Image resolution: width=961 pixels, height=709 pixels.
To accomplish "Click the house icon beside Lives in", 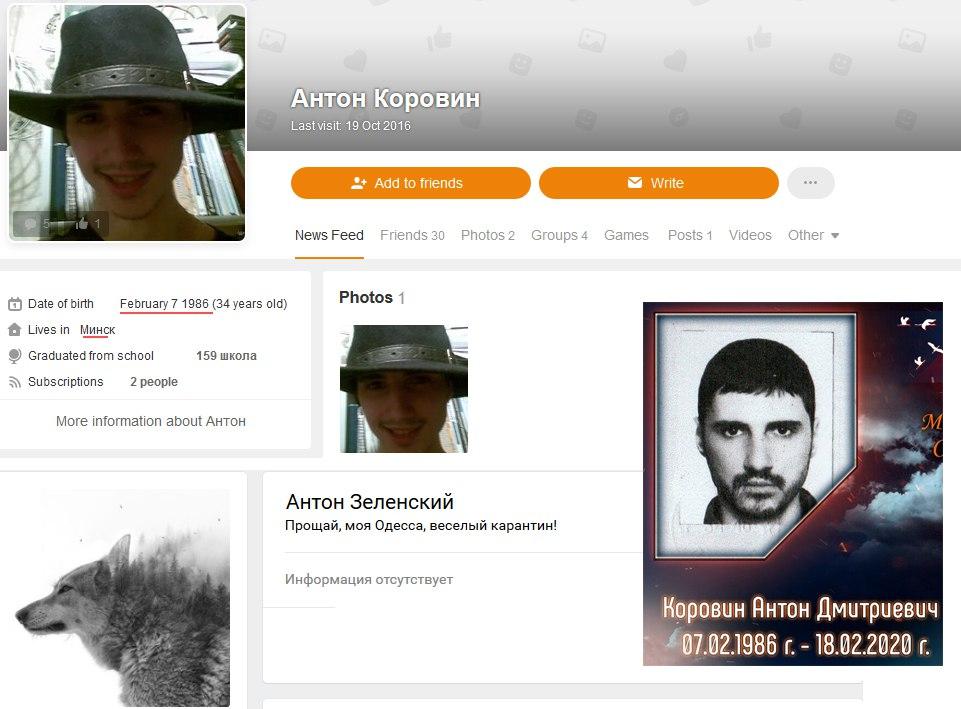I will [x=14, y=330].
